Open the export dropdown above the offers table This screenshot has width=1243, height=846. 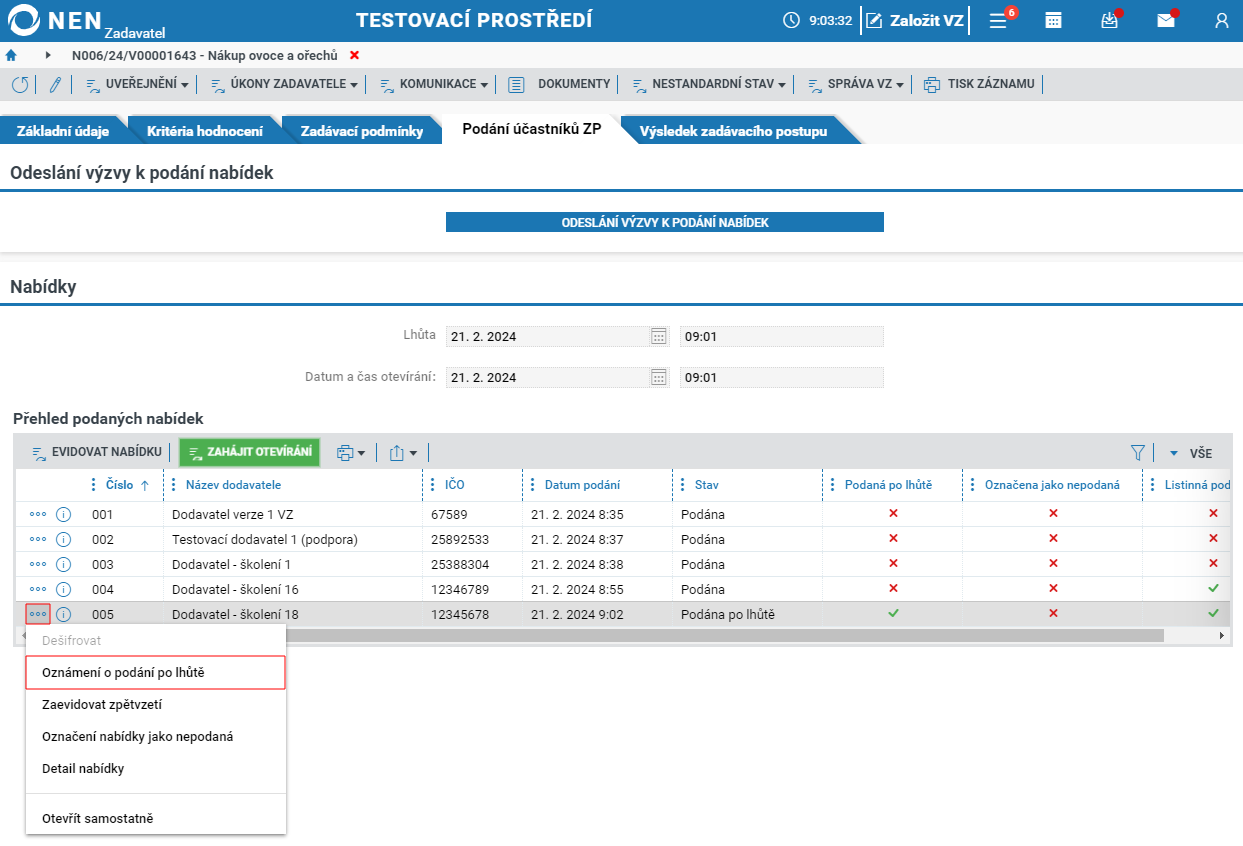tap(403, 453)
